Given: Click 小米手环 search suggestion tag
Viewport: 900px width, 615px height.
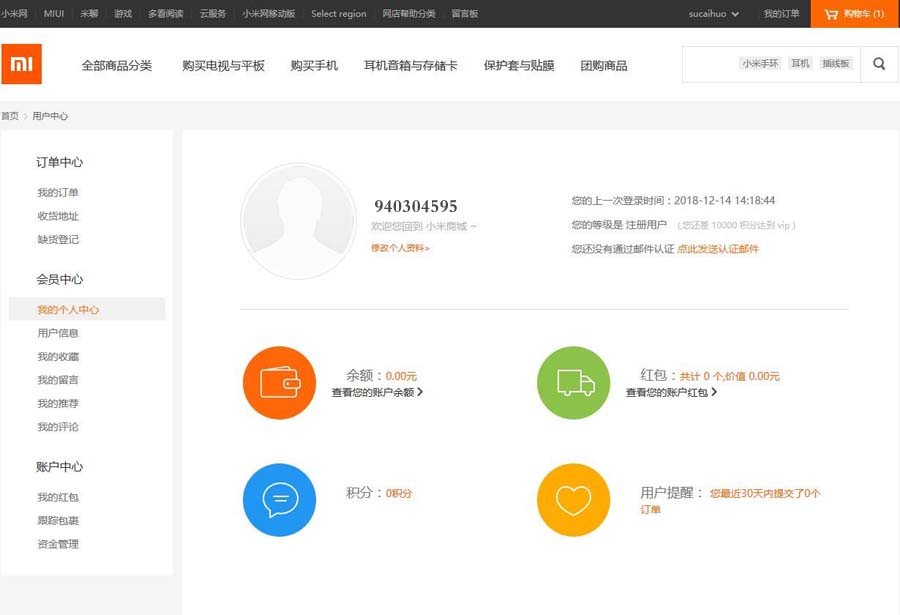Looking at the screenshot, I should [x=760, y=63].
